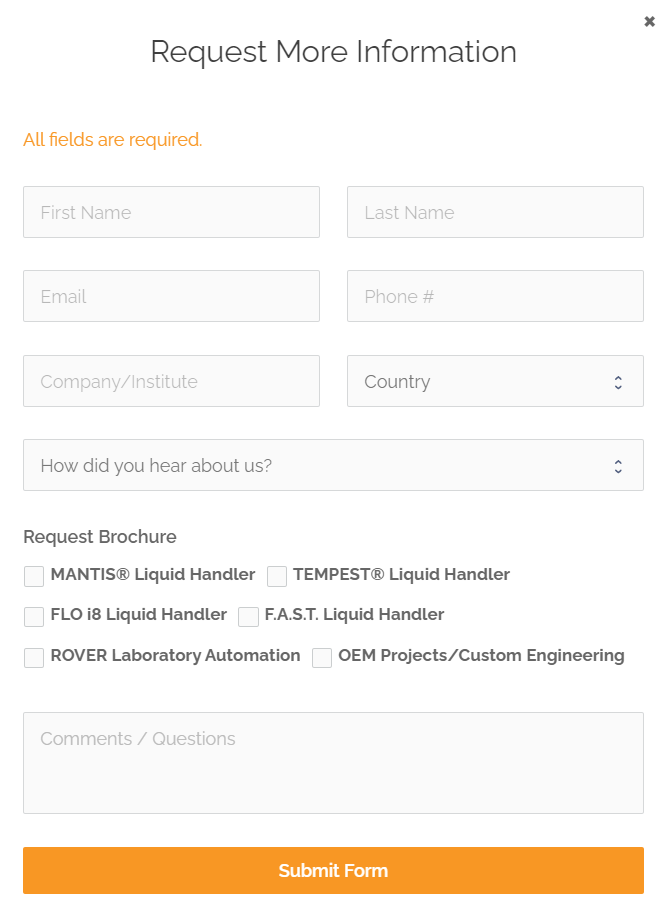Click the Comments / Questions text area
The image size is (664, 903).
pyautogui.click(x=333, y=762)
